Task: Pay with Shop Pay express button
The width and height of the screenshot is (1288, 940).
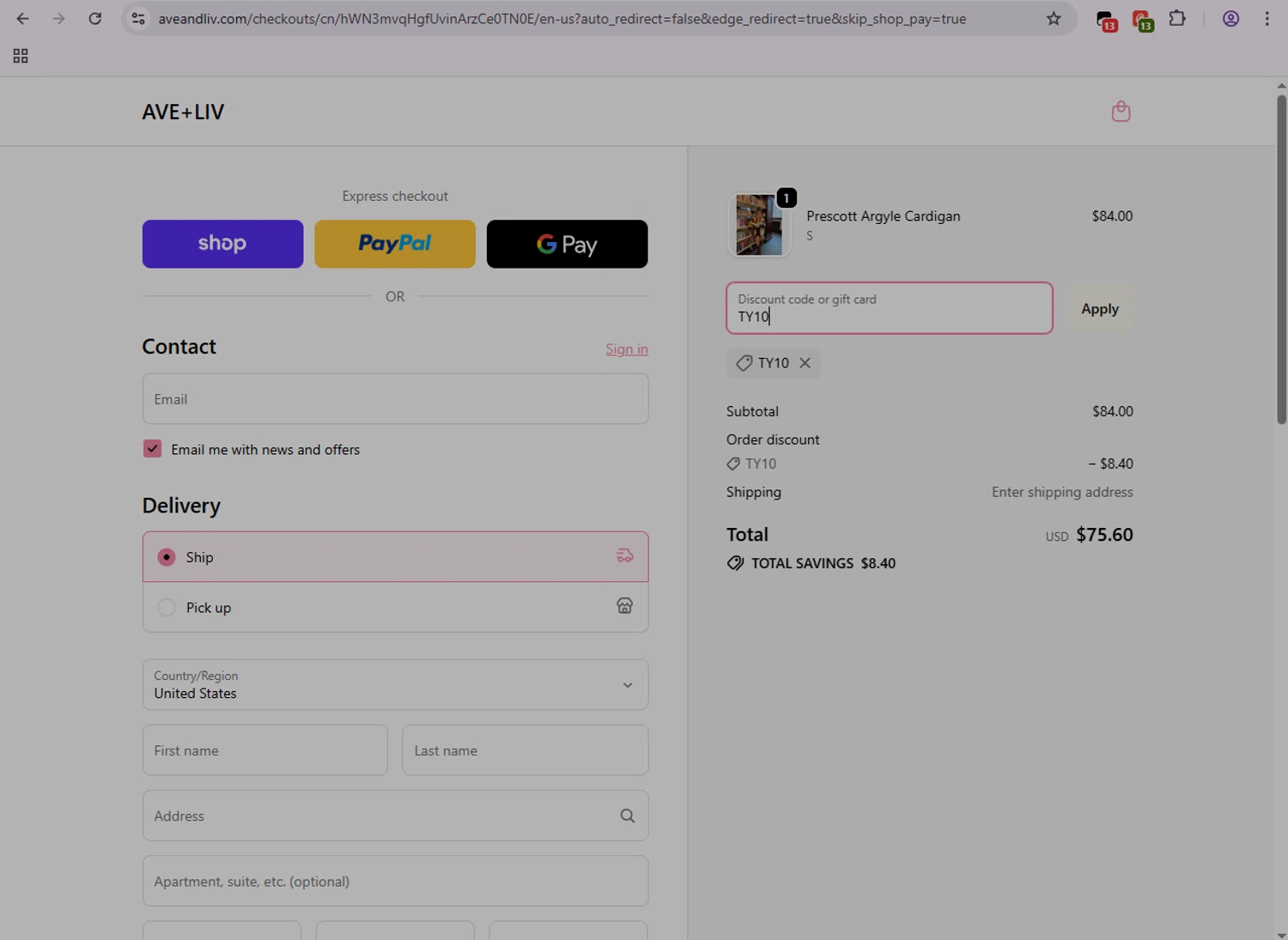Action: 222,244
